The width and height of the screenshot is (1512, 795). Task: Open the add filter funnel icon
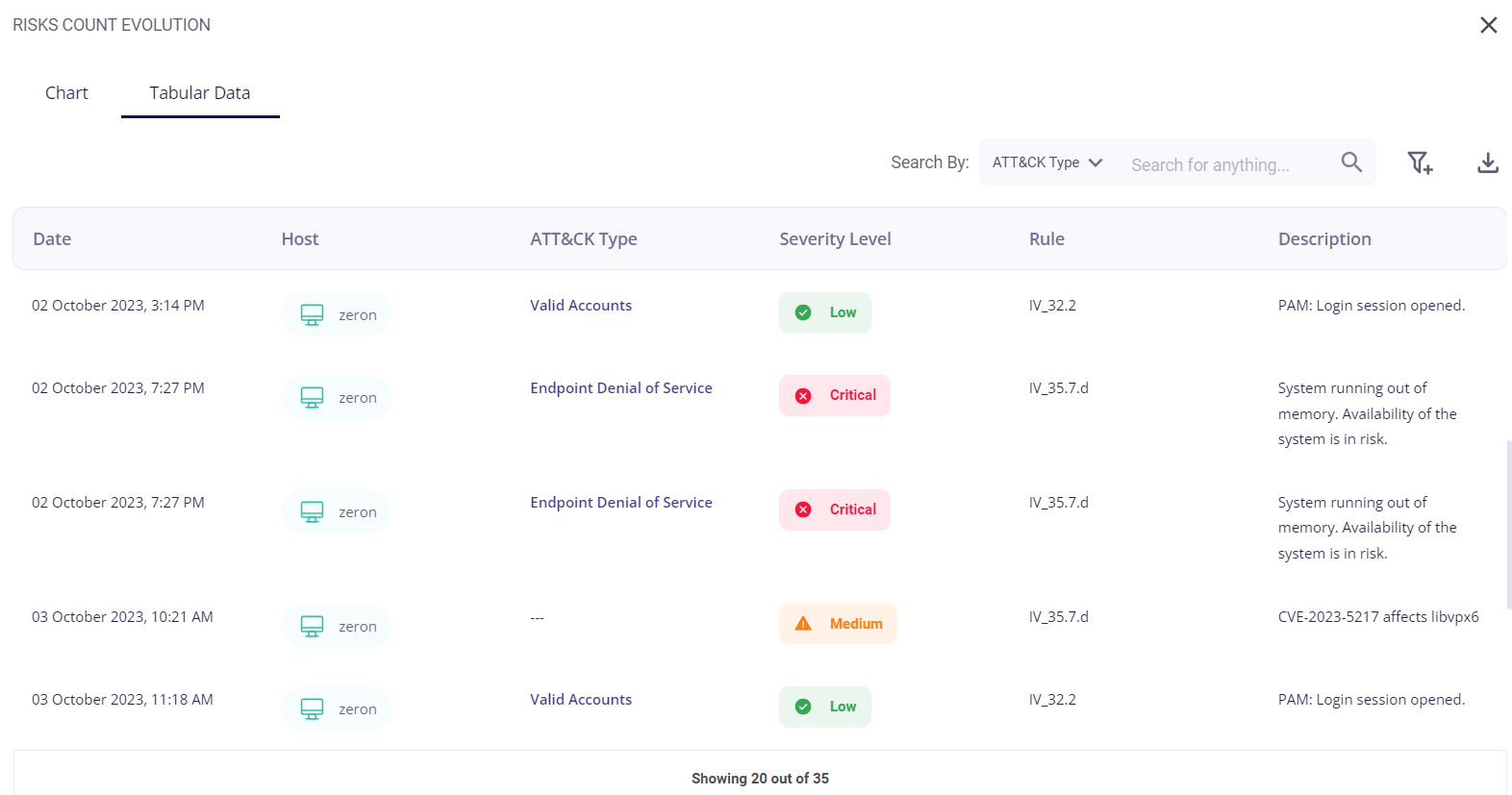click(x=1420, y=162)
